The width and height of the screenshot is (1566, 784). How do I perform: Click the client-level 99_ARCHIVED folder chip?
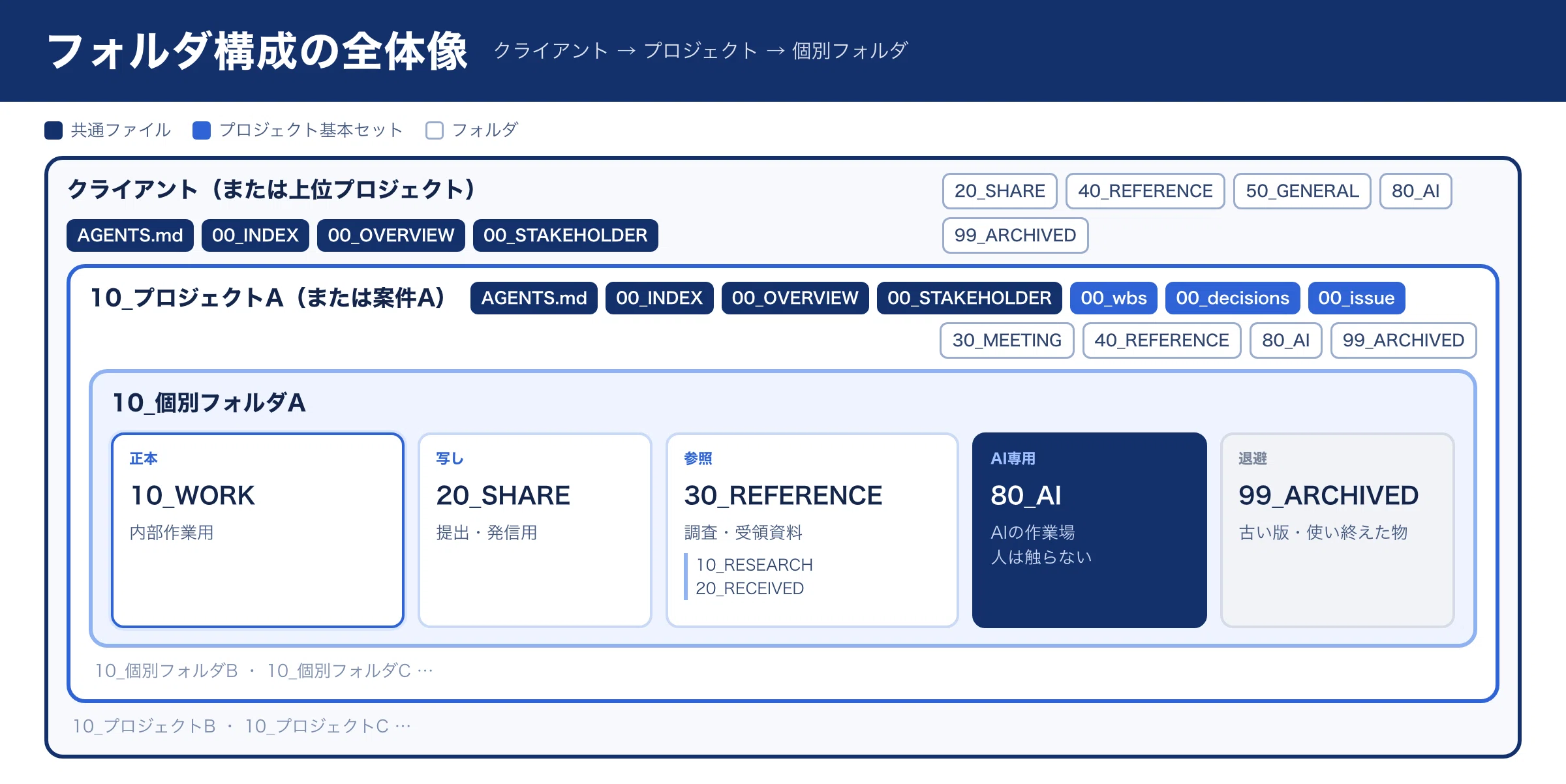[x=1015, y=235]
